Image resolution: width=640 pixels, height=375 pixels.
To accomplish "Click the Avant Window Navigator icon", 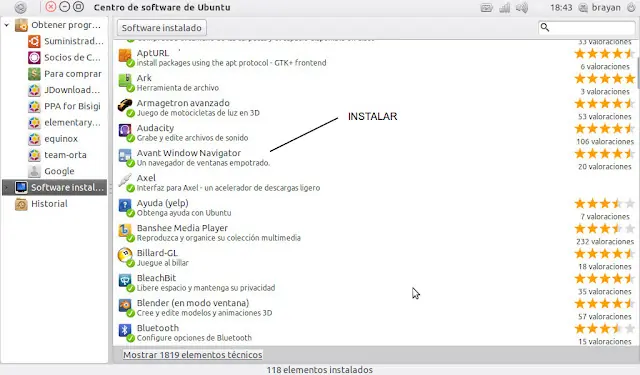I will click(125, 155).
